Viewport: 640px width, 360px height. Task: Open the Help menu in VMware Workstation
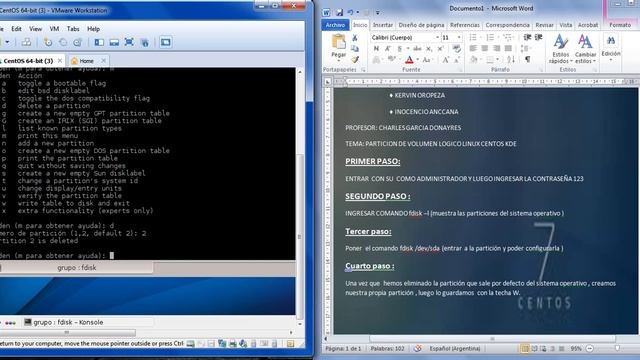[x=93, y=29]
